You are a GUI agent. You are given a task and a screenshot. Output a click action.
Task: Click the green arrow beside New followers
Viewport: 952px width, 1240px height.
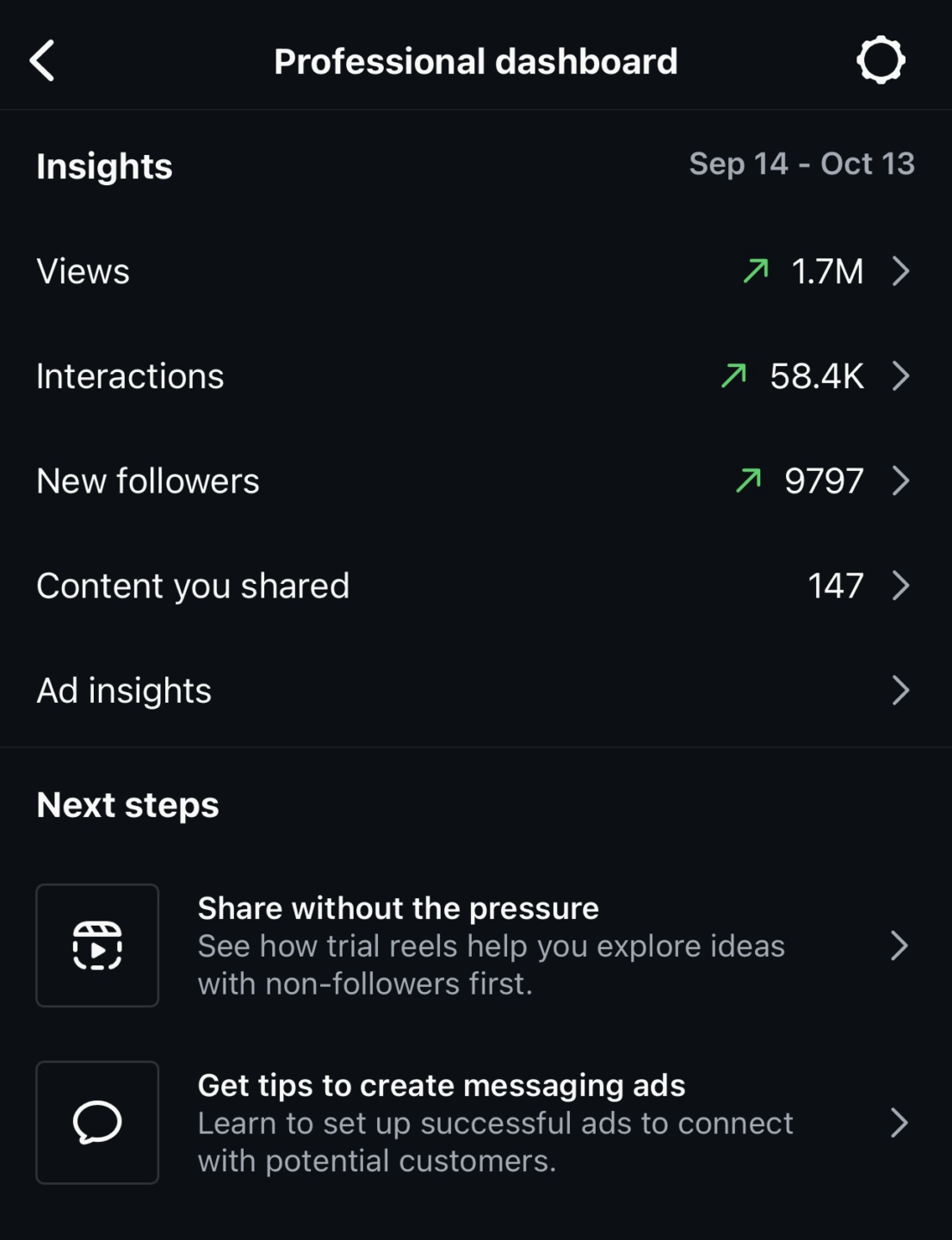click(749, 480)
